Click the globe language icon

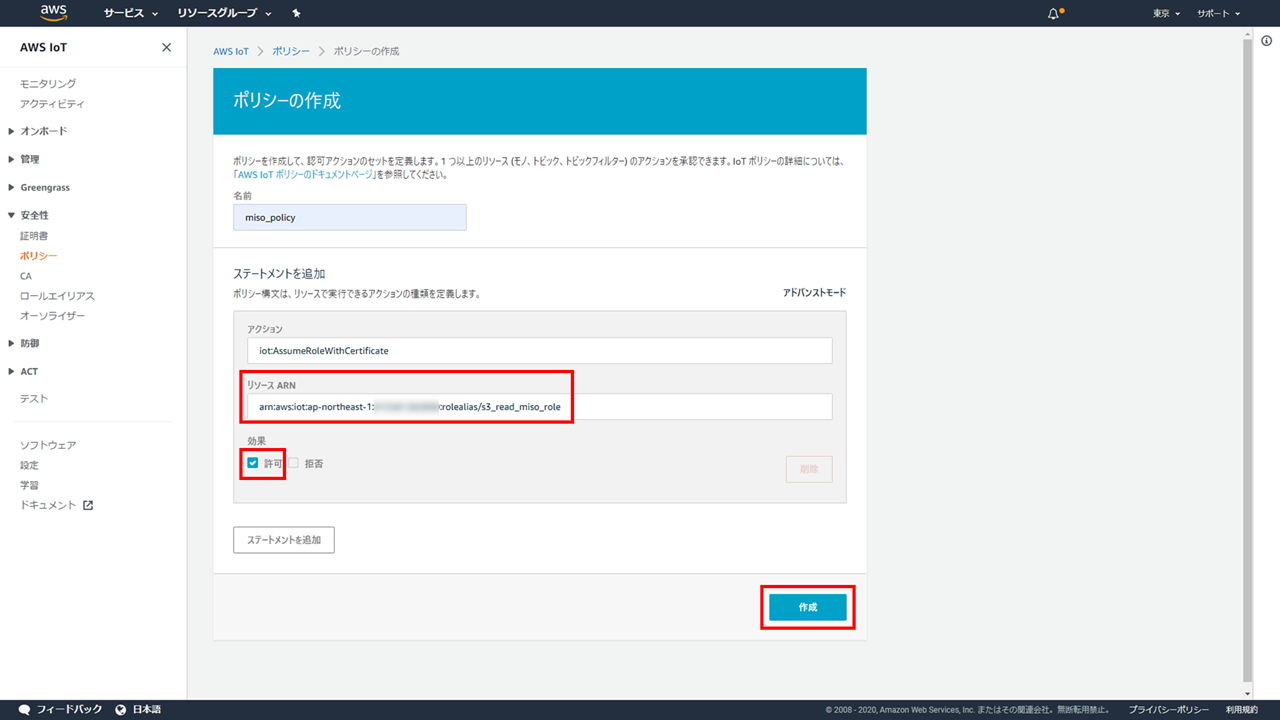121,709
